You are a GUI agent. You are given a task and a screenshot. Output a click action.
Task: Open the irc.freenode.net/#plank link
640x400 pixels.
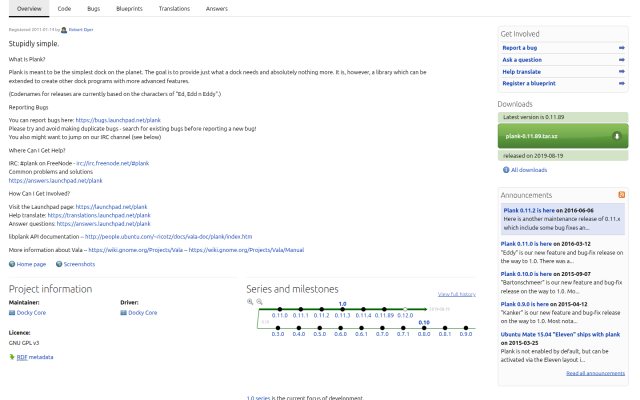[x=113, y=163]
